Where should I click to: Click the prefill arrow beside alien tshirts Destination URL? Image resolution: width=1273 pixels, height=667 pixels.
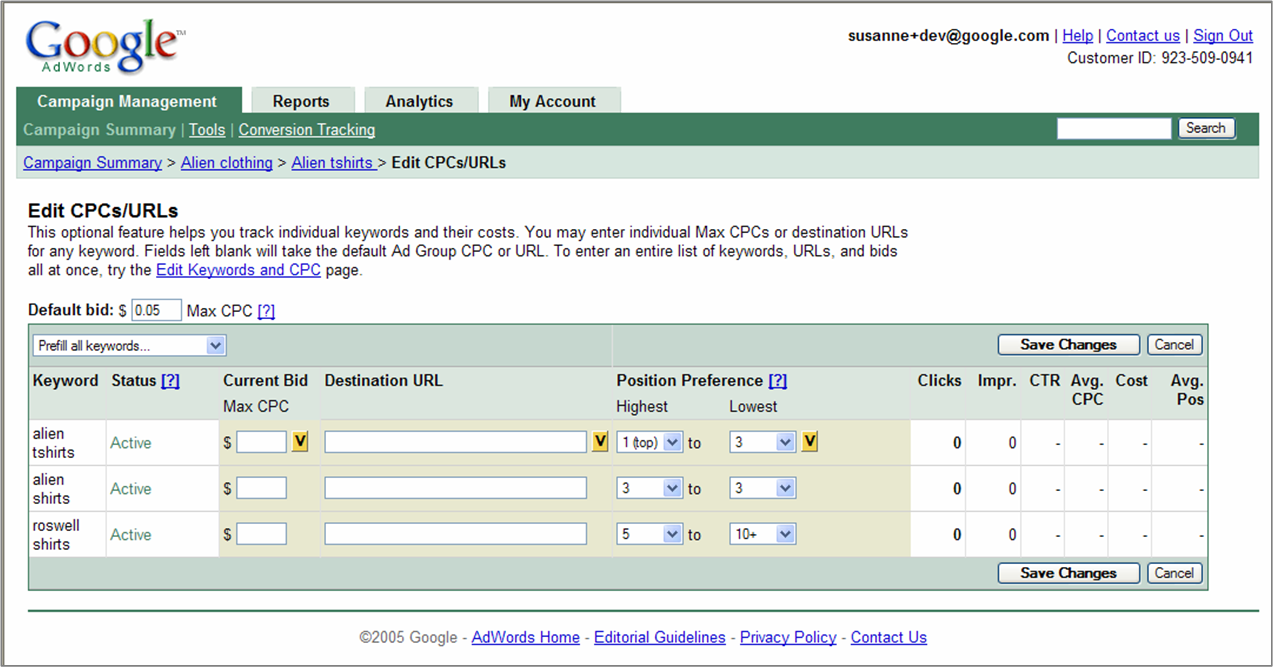598,441
